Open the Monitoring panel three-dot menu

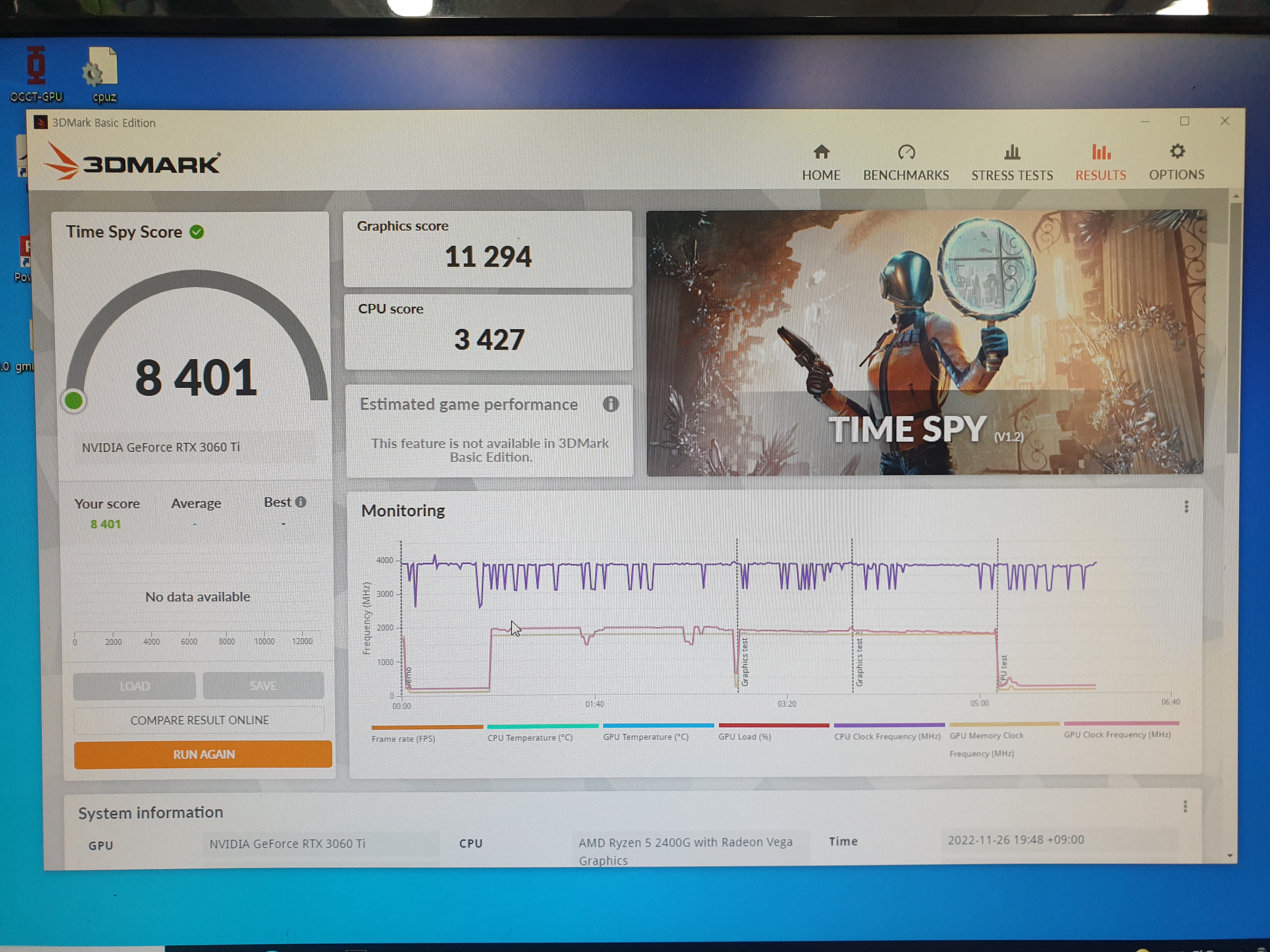[x=1186, y=506]
